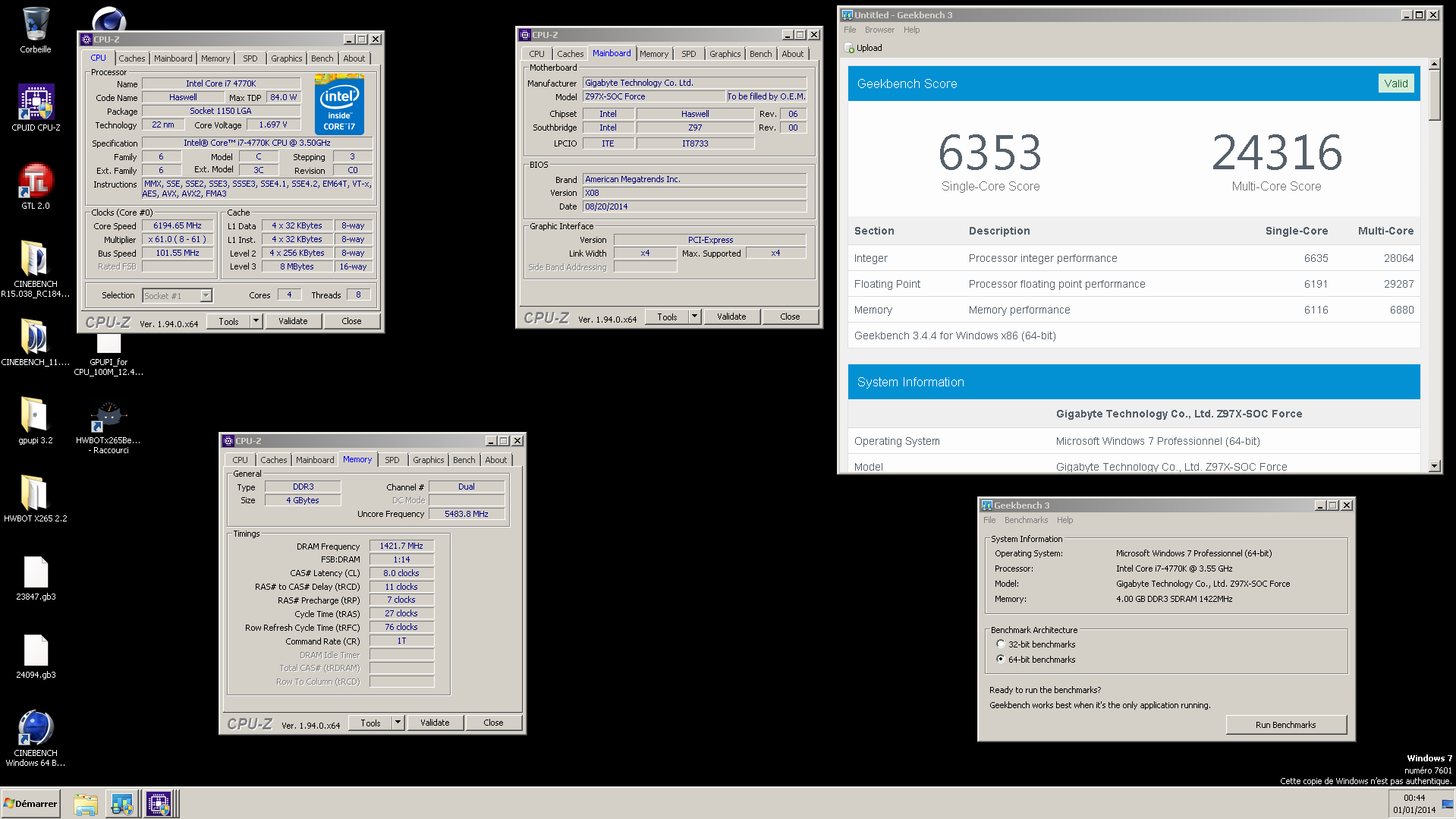Click the Multiplier x 61.0 value

[x=178, y=239]
